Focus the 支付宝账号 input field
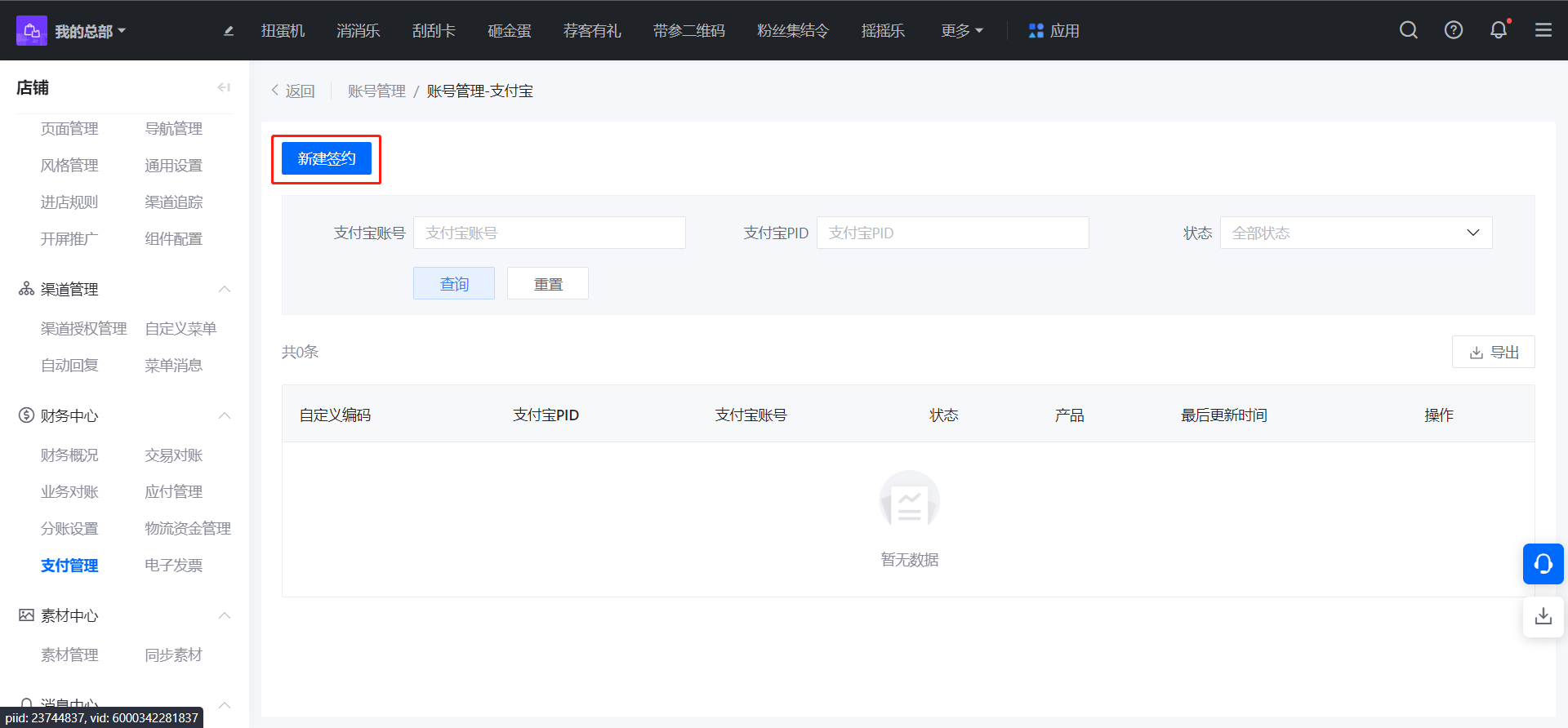Screen dimensions: 1568x728 coord(549,233)
